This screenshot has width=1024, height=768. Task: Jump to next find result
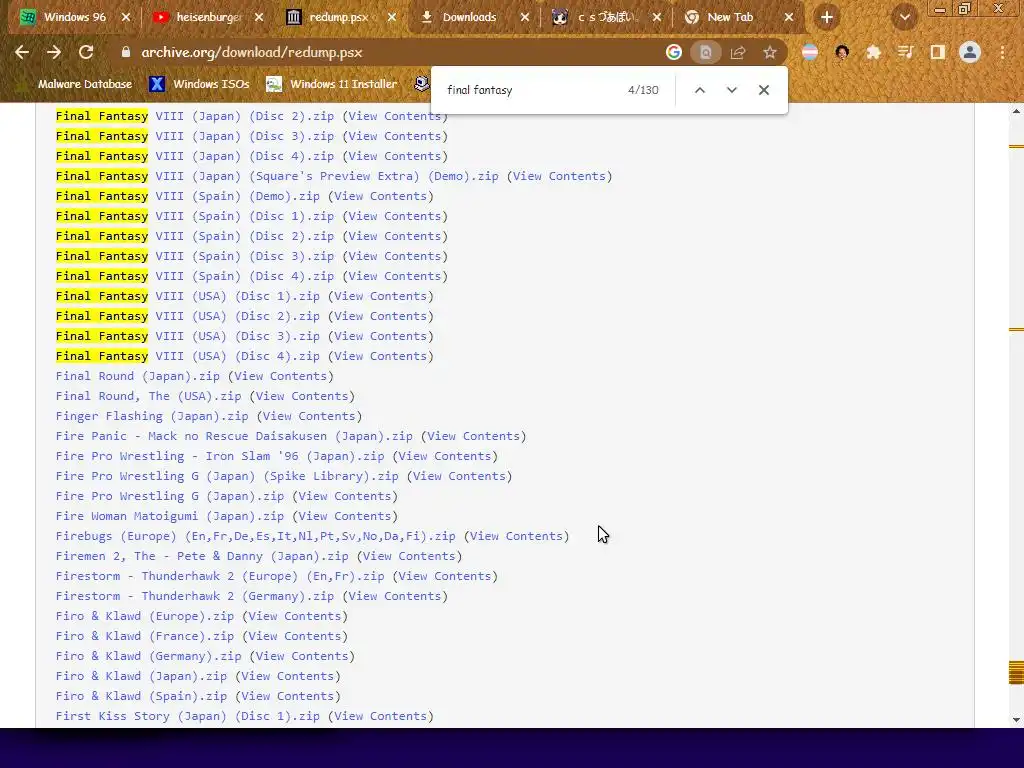731,90
